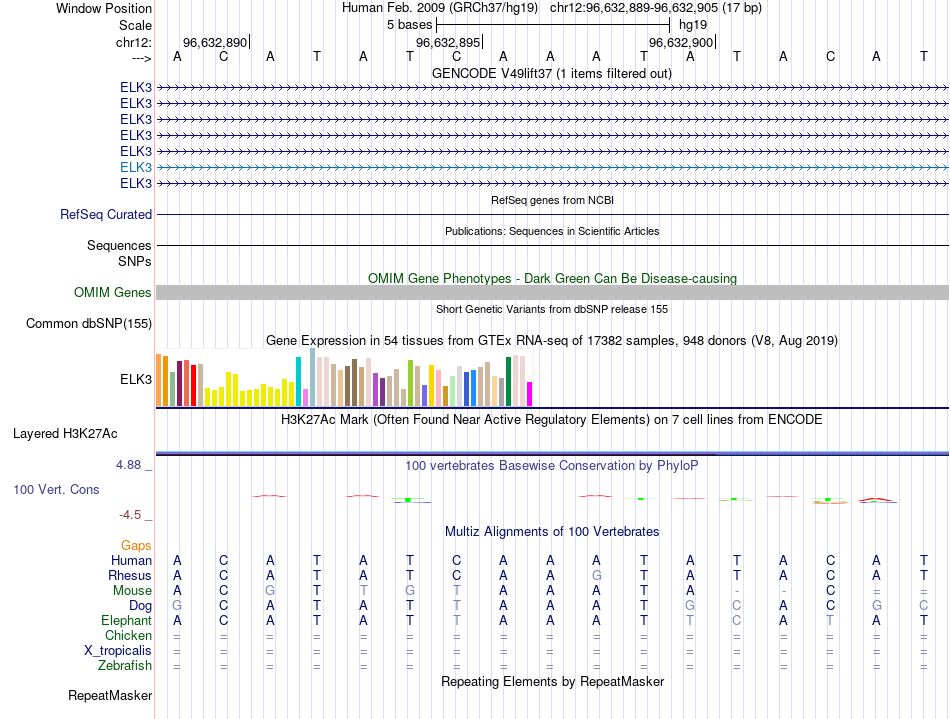Click Gene Expression in 54 tissues title
Viewport: 950px width, 719px height.
552,340
